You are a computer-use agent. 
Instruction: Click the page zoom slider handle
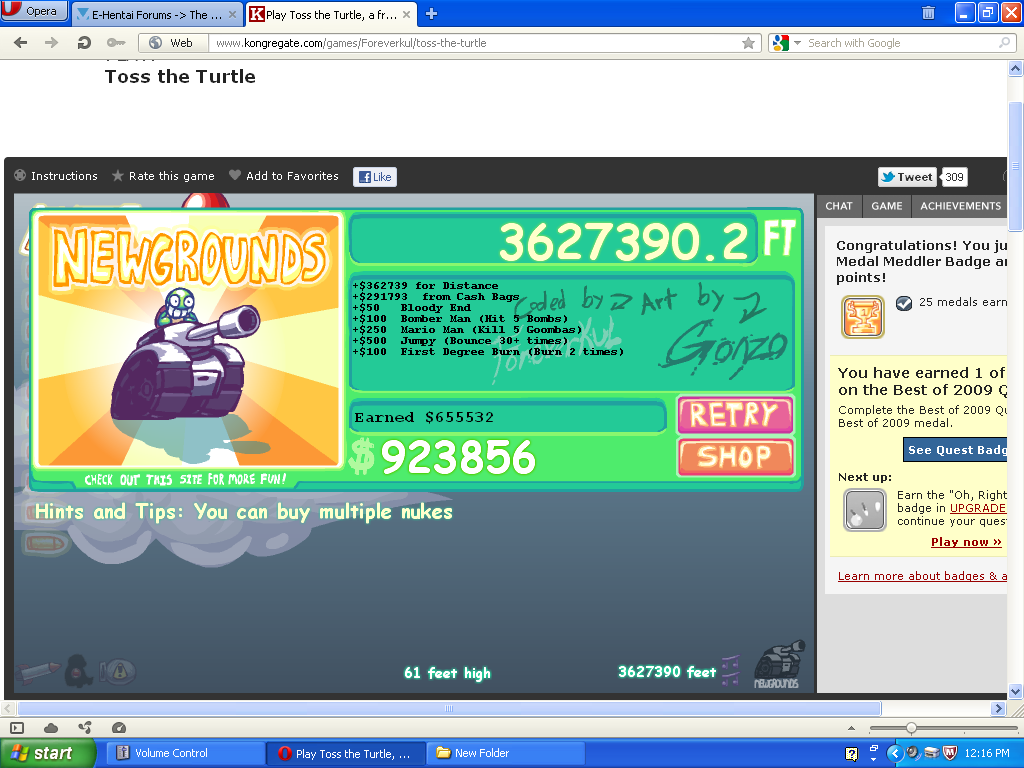point(911,728)
